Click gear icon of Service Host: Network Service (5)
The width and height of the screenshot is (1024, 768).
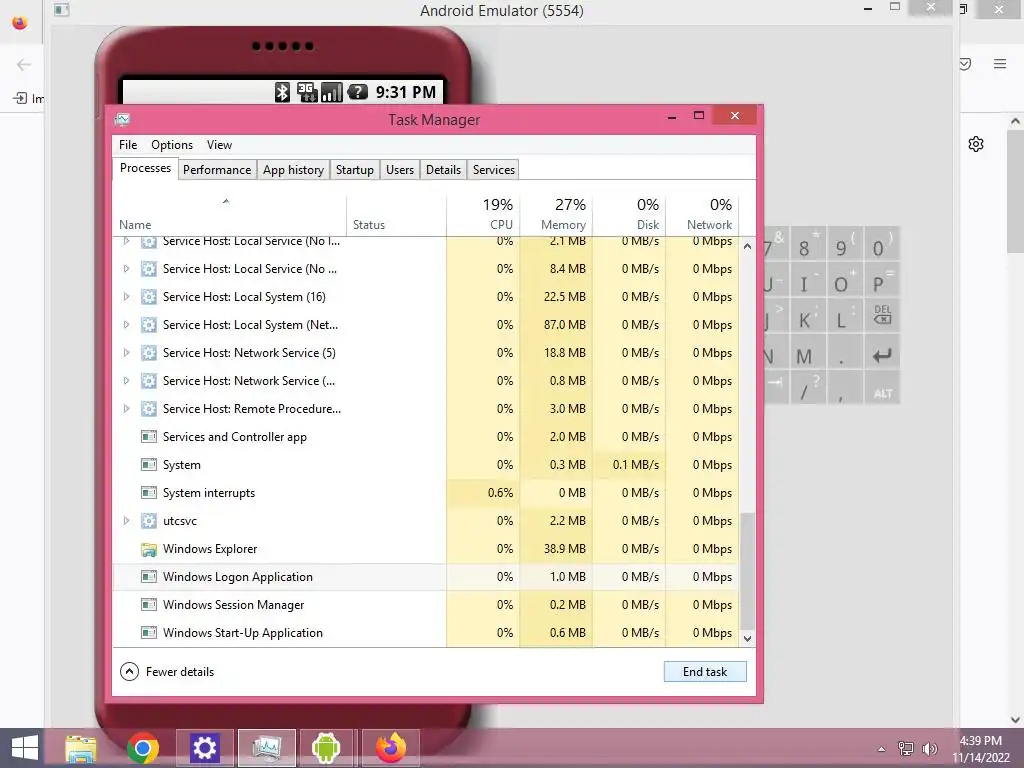point(149,353)
